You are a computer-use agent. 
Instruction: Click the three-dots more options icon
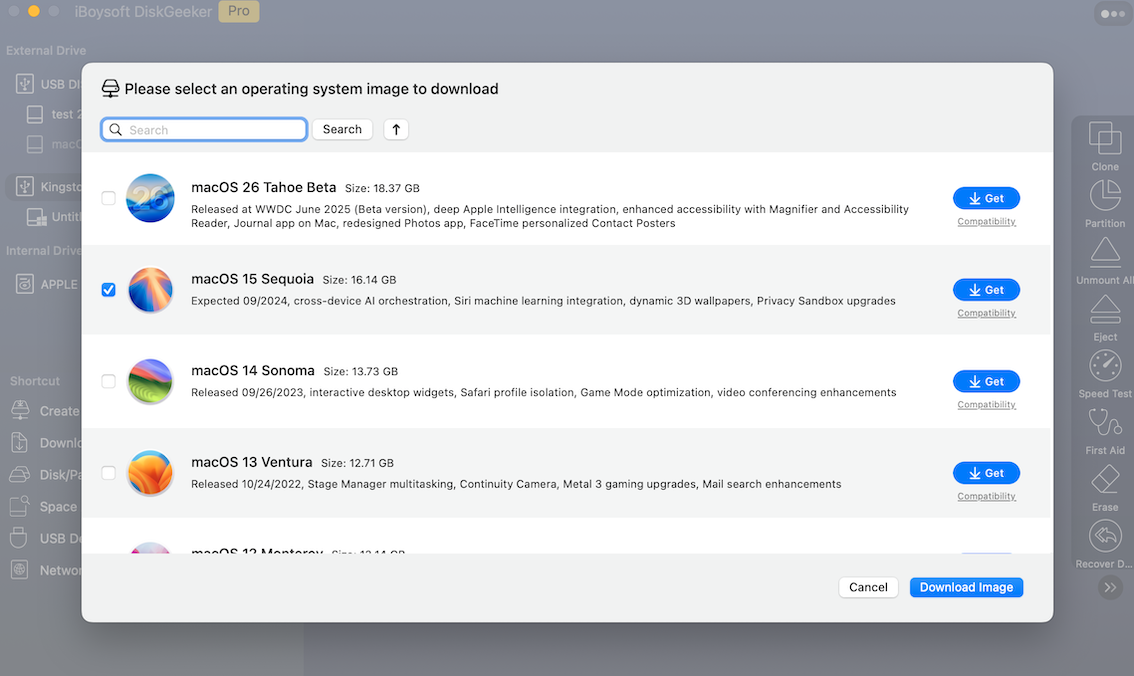pos(1112,14)
